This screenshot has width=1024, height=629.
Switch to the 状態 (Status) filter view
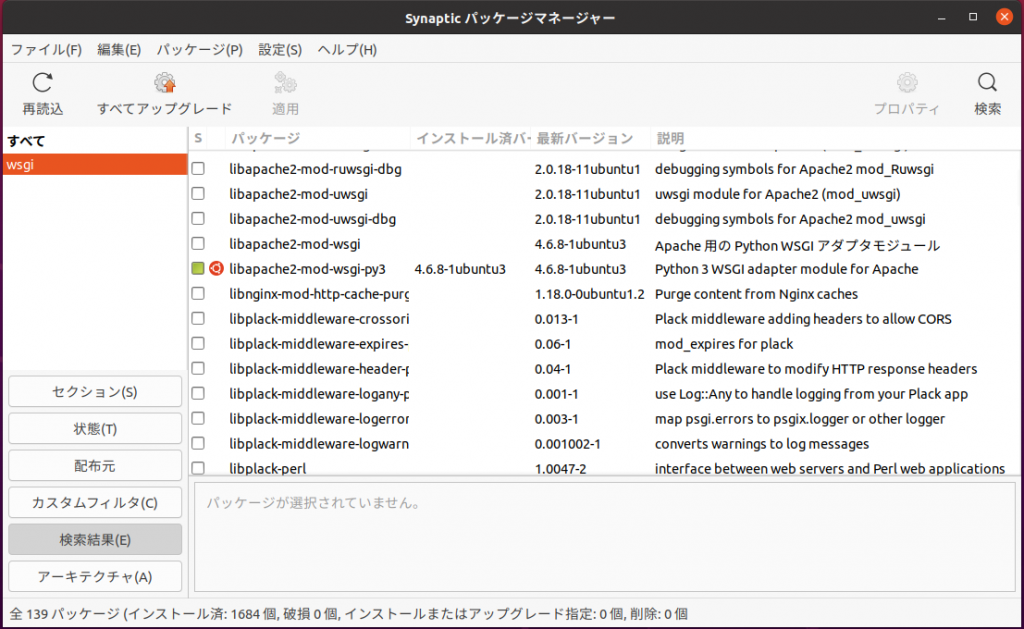click(95, 428)
